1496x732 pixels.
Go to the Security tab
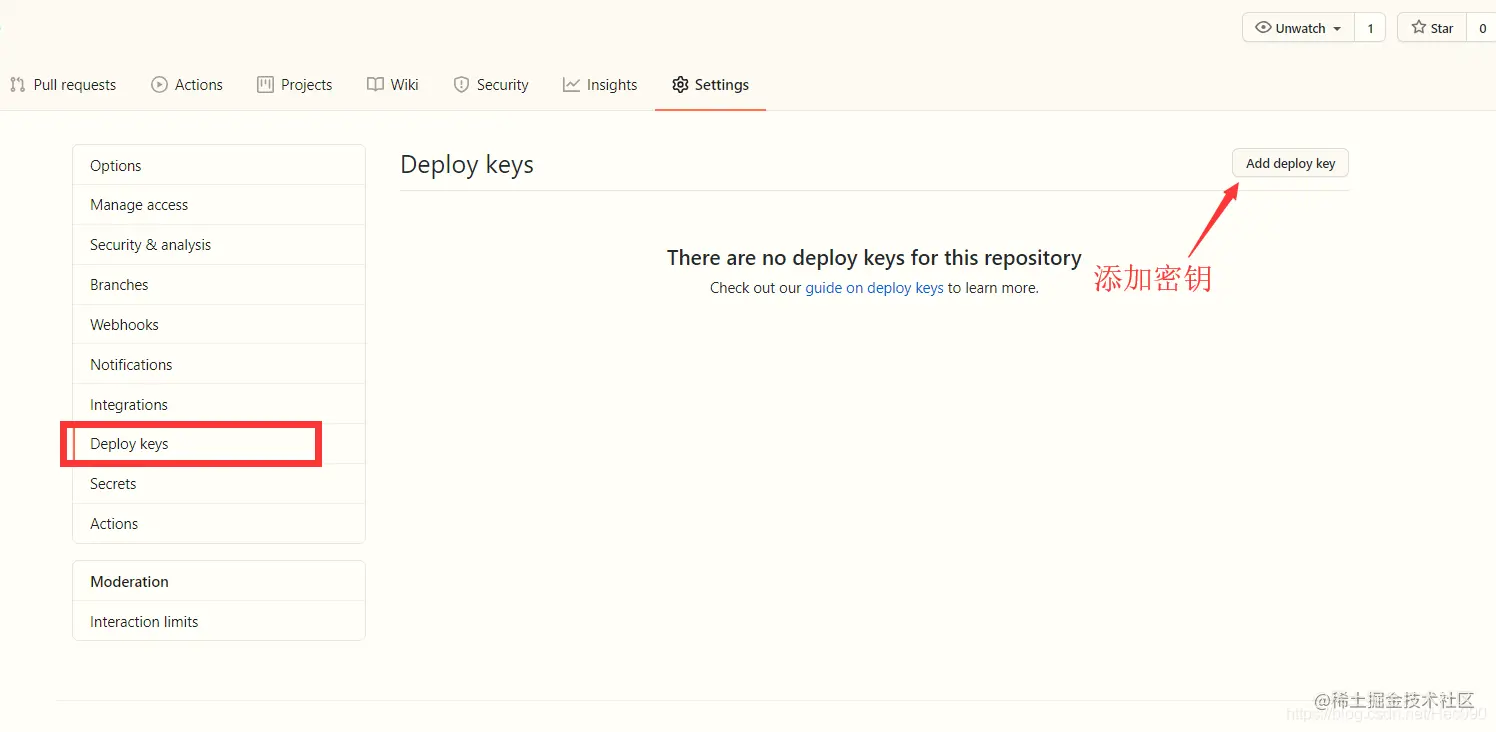(491, 85)
